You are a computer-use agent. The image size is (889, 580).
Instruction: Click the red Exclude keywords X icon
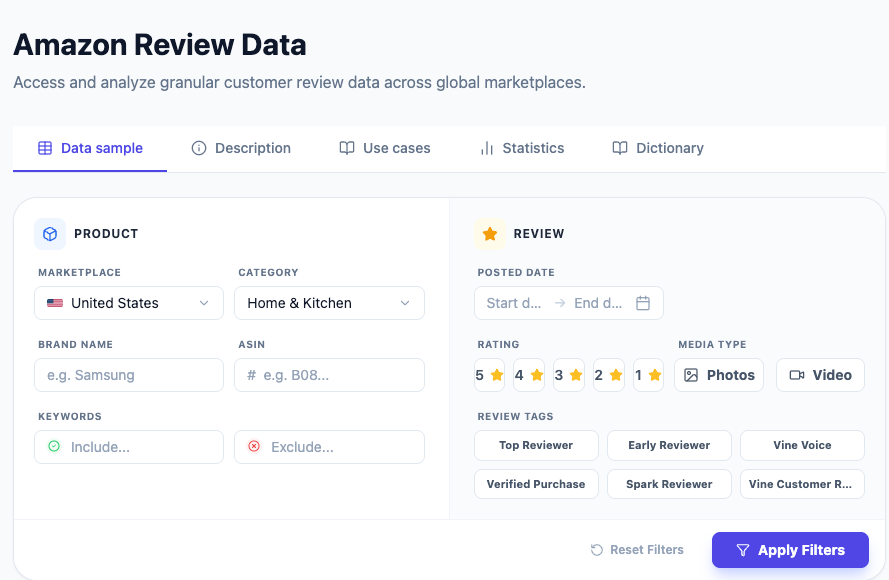pyautogui.click(x=254, y=447)
